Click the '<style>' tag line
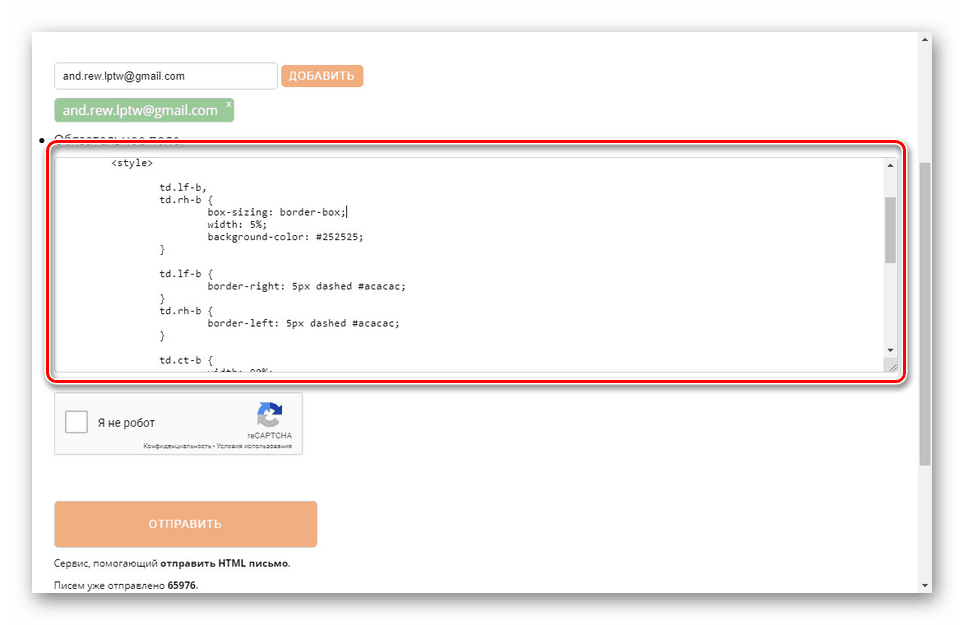This screenshot has height=625, width=964. click(132, 163)
